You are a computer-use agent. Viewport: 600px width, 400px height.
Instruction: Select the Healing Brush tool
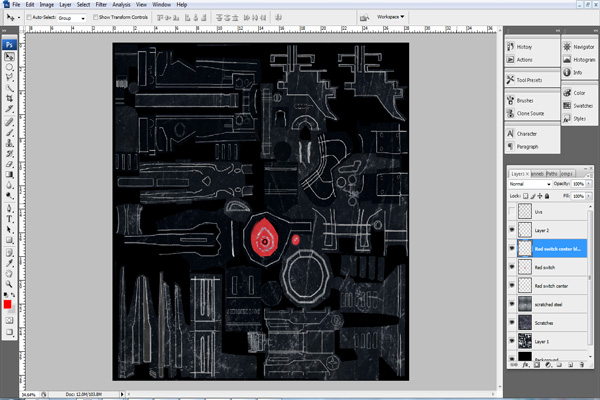(9, 122)
